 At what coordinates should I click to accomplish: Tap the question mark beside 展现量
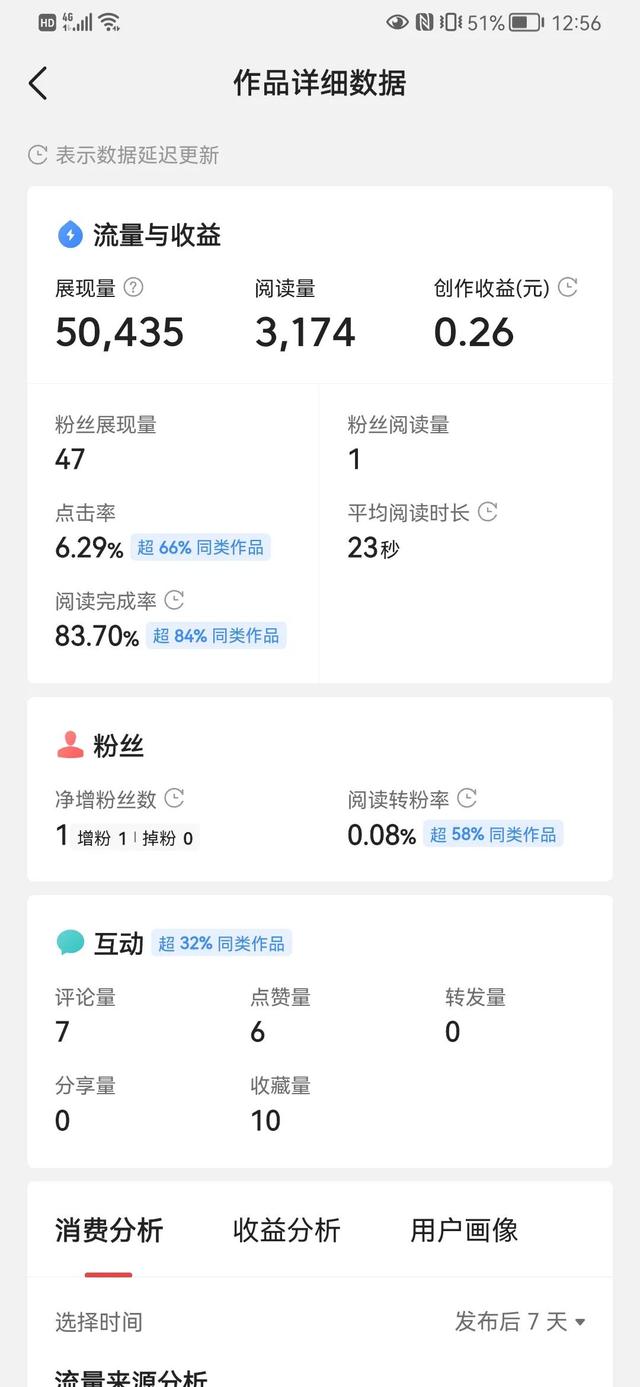pos(133,288)
